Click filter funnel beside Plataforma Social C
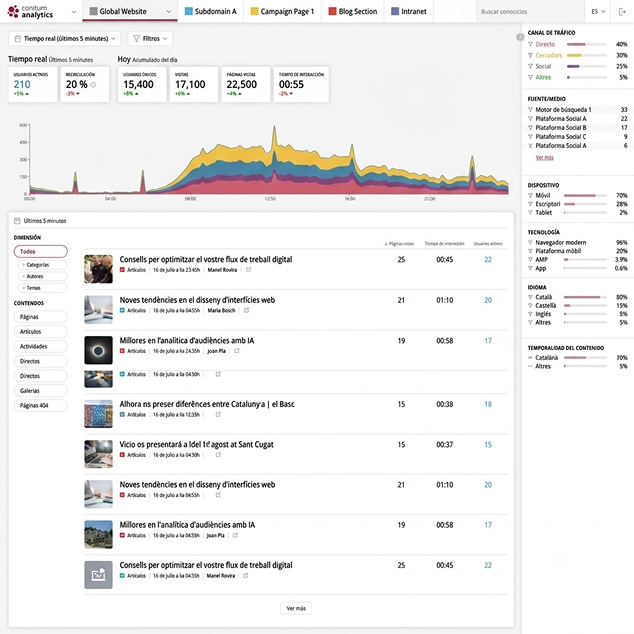Image resolution: width=634 pixels, height=634 pixels. [530, 137]
